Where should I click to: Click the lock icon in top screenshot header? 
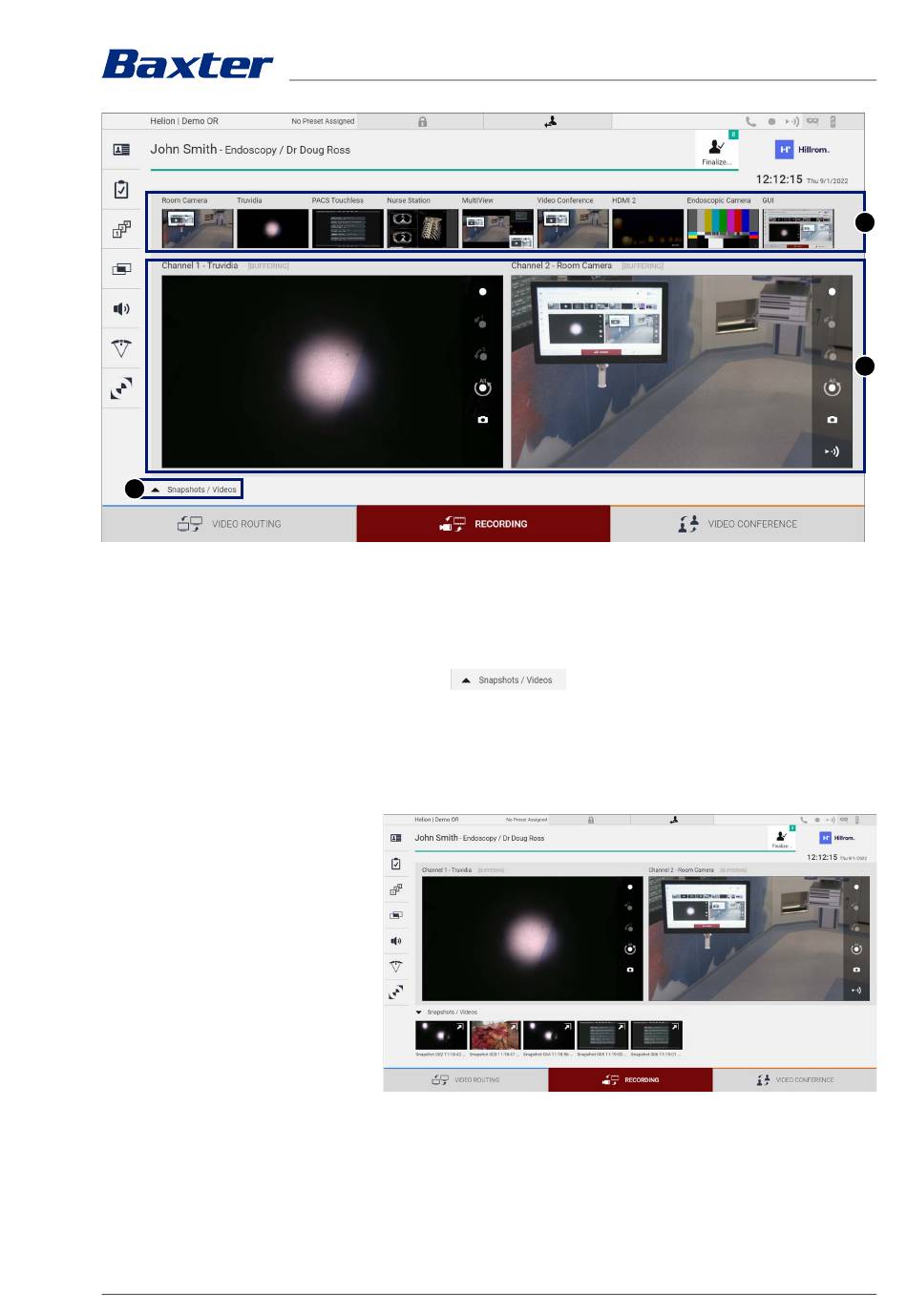click(422, 122)
